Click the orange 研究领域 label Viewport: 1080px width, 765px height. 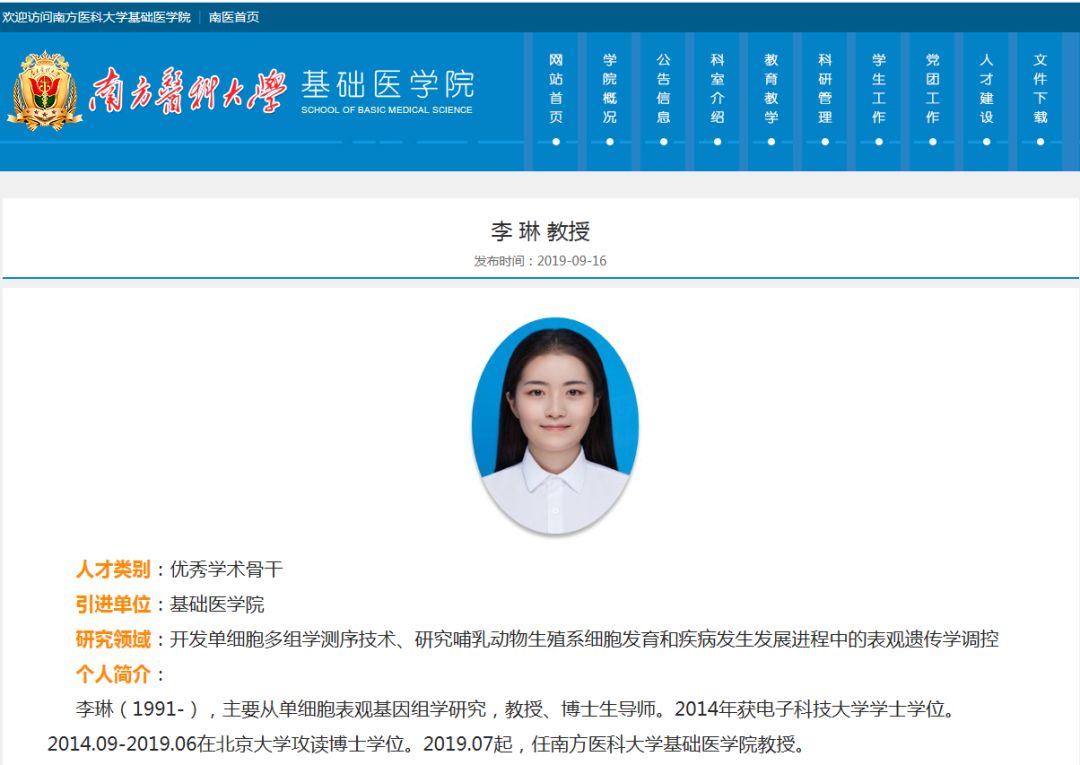tap(113, 640)
